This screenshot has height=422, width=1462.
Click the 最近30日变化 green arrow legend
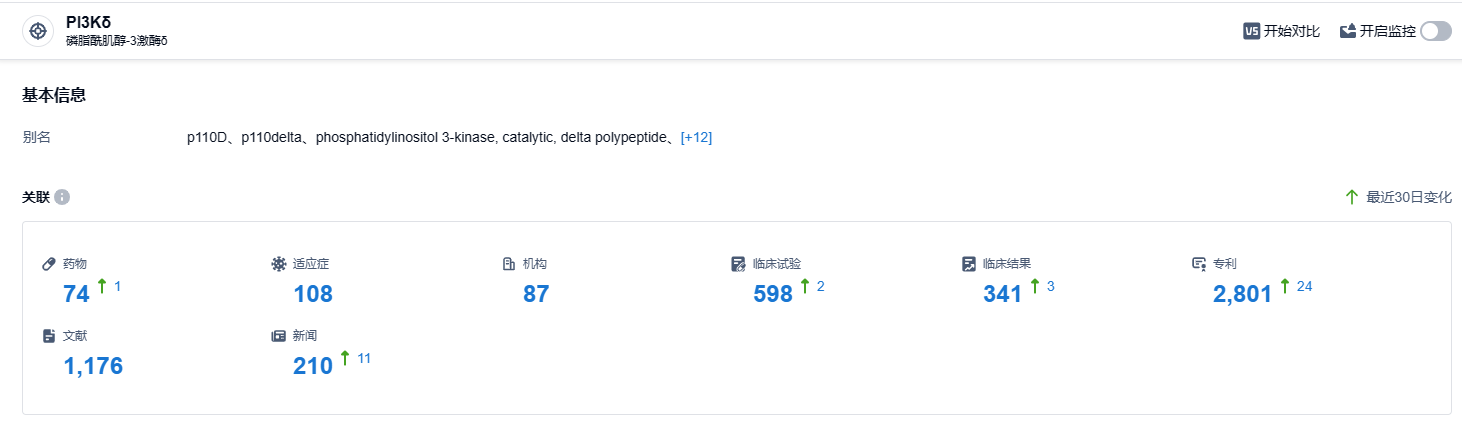click(x=1352, y=197)
